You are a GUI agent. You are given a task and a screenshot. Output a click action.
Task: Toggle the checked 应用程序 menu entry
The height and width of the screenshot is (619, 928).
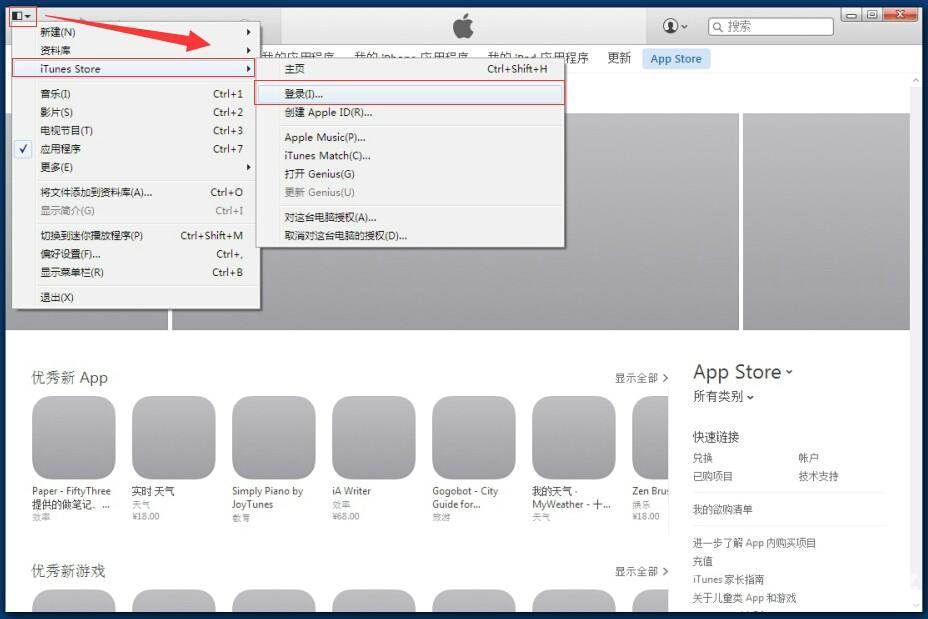point(60,149)
